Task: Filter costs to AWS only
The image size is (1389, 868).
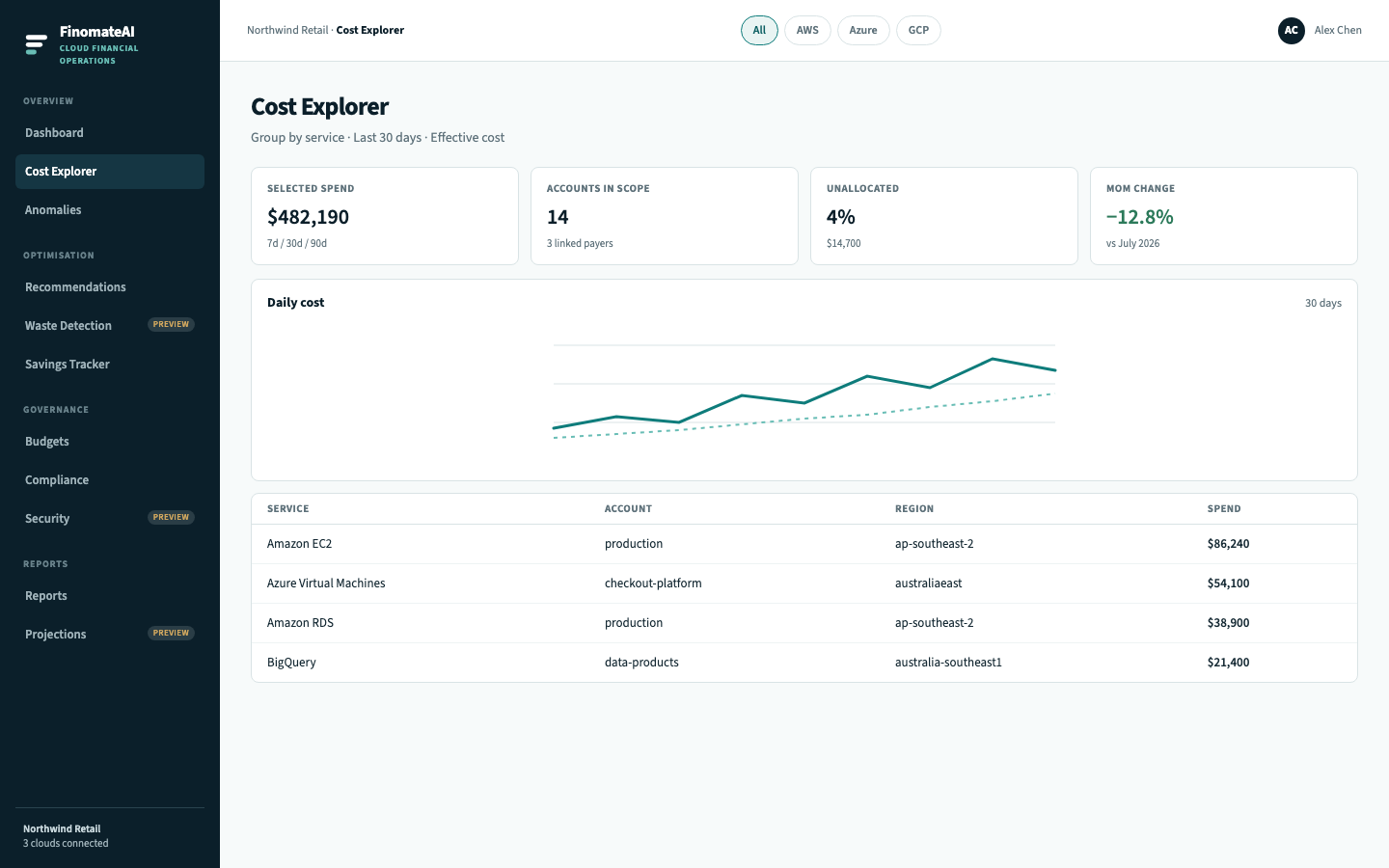Action: [807, 31]
